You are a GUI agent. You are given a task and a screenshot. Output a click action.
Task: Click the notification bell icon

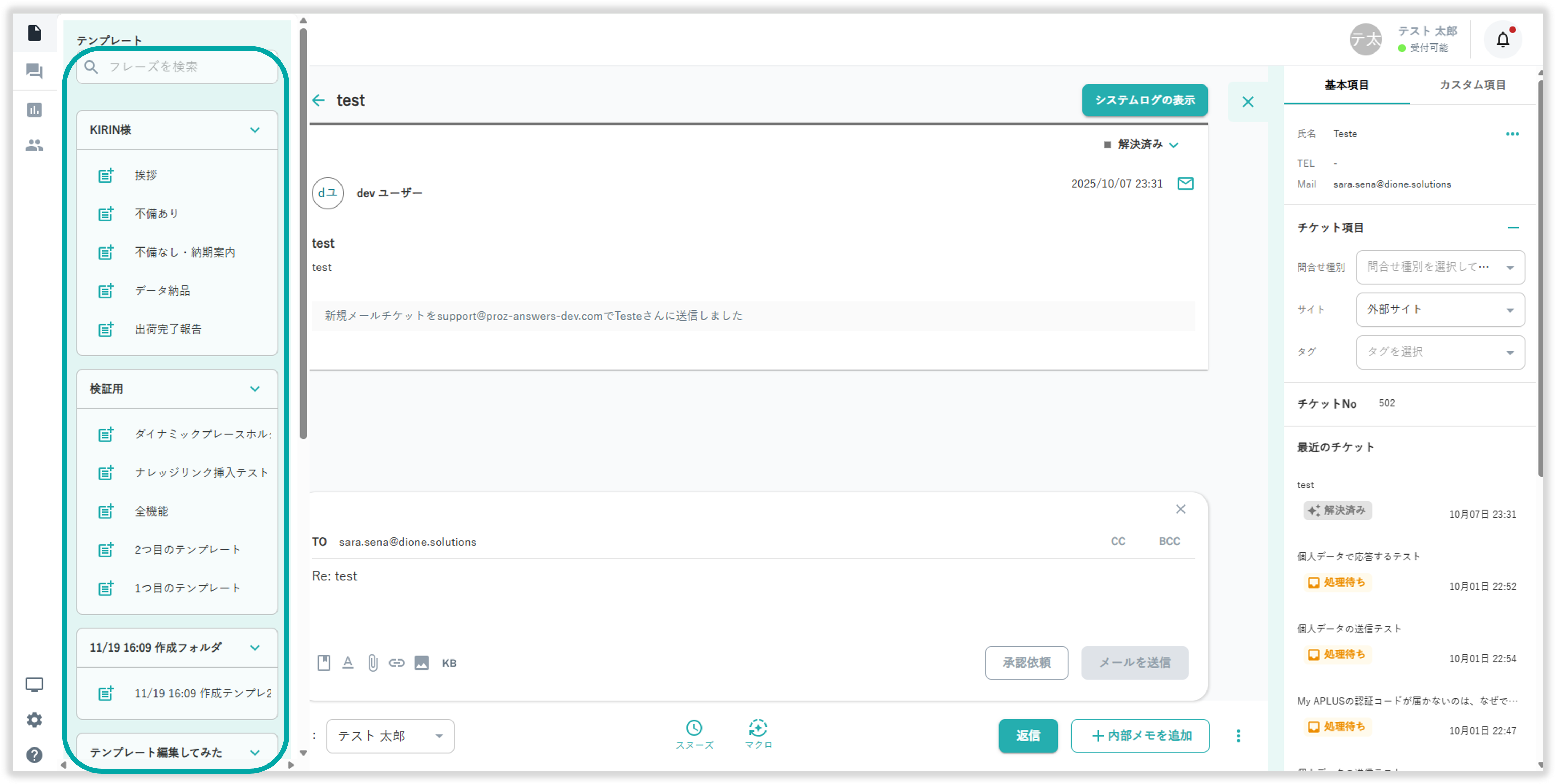pyautogui.click(x=1502, y=40)
